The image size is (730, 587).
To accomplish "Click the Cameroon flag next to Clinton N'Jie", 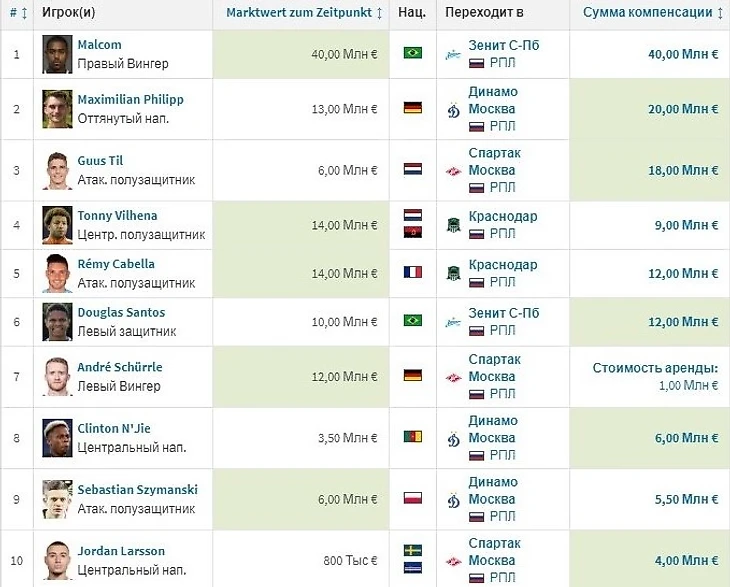I will [412, 437].
